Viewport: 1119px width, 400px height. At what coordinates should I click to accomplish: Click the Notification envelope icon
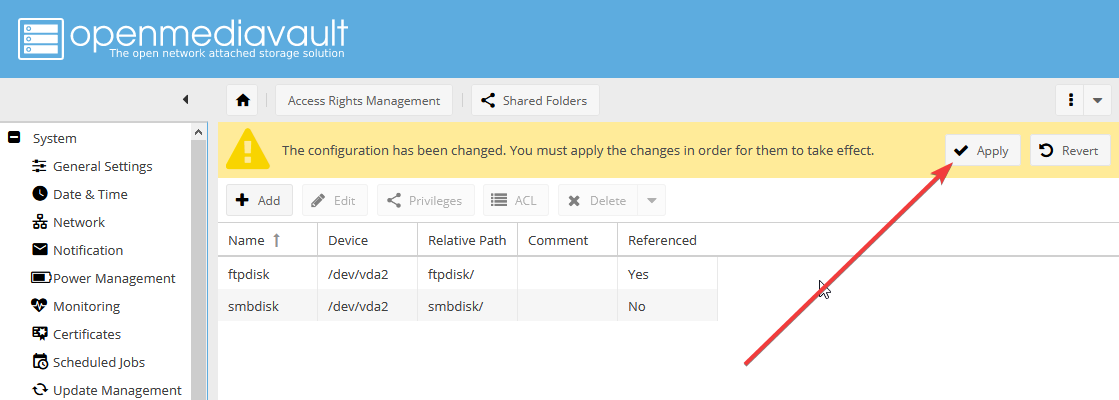40,250
